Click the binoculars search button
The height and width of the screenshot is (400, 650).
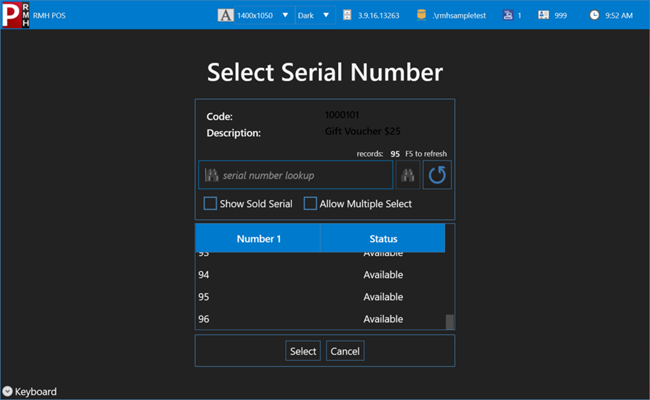coord(408,176)
